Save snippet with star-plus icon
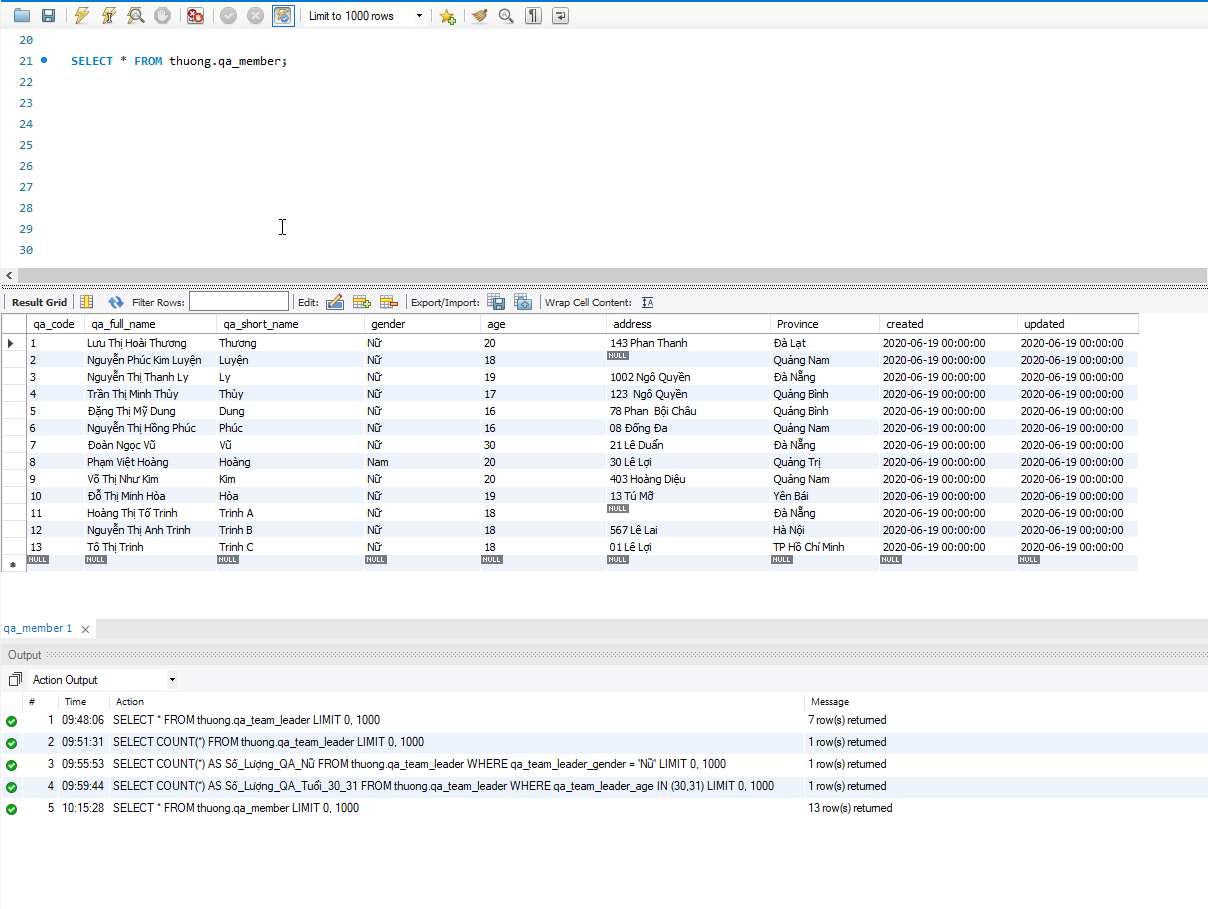Screen dimensions: 1208x909 447,16
